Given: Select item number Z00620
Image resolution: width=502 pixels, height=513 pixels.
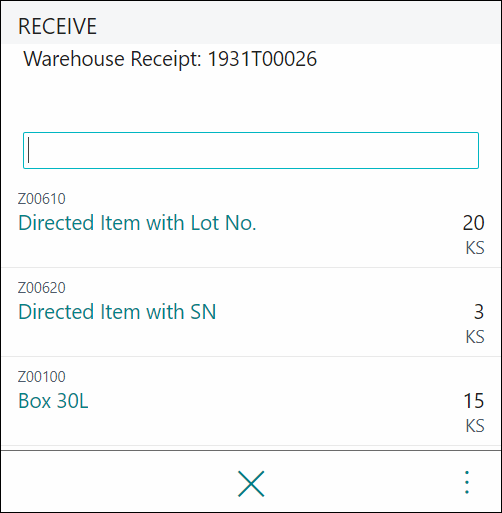Looking at the screenshot, I should coord(42,288).
